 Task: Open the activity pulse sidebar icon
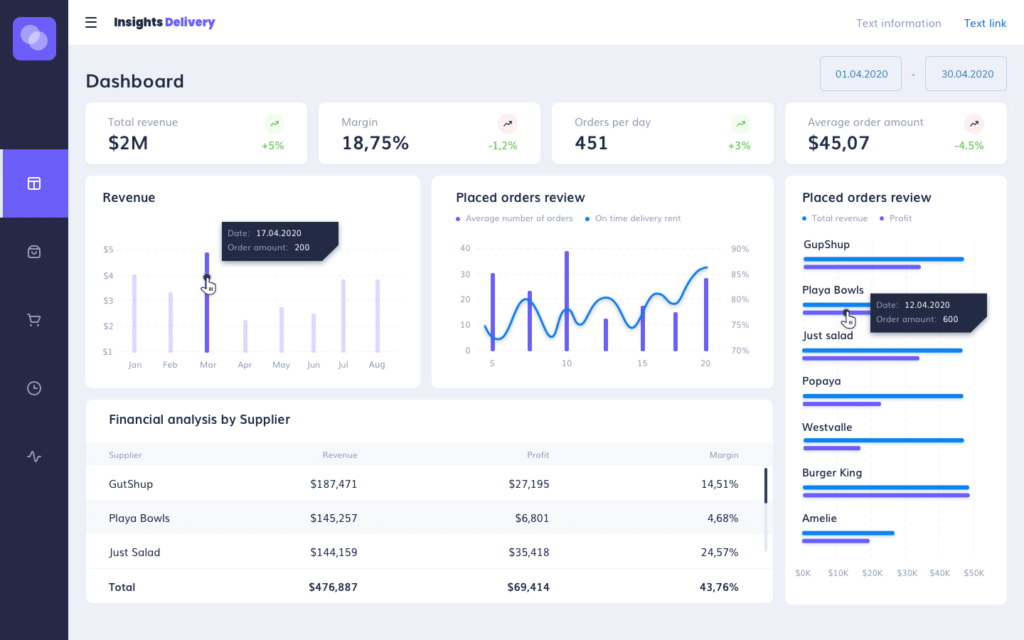click(34, 456)
